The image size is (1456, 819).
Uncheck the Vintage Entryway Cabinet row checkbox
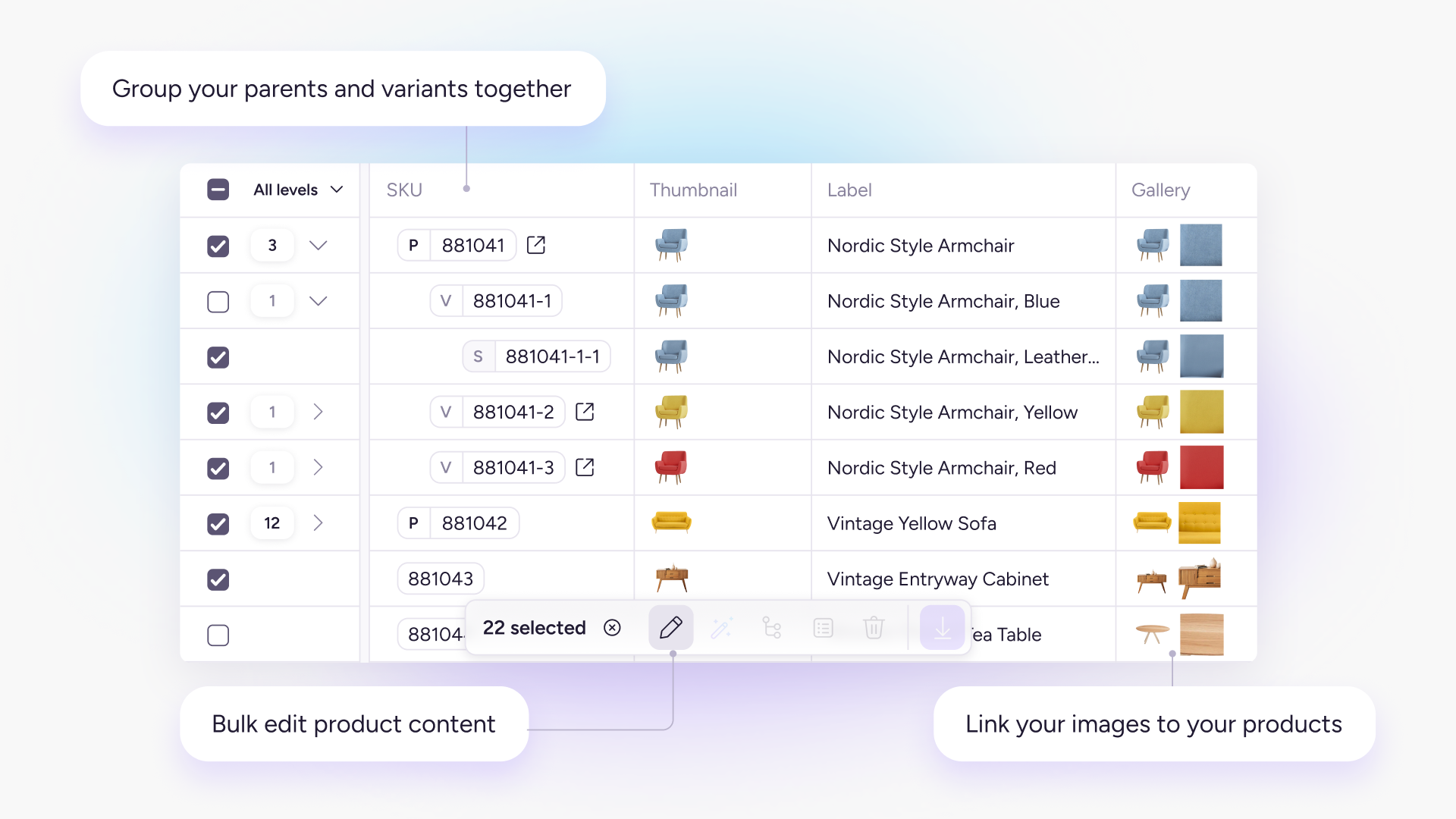pos(218,579)
